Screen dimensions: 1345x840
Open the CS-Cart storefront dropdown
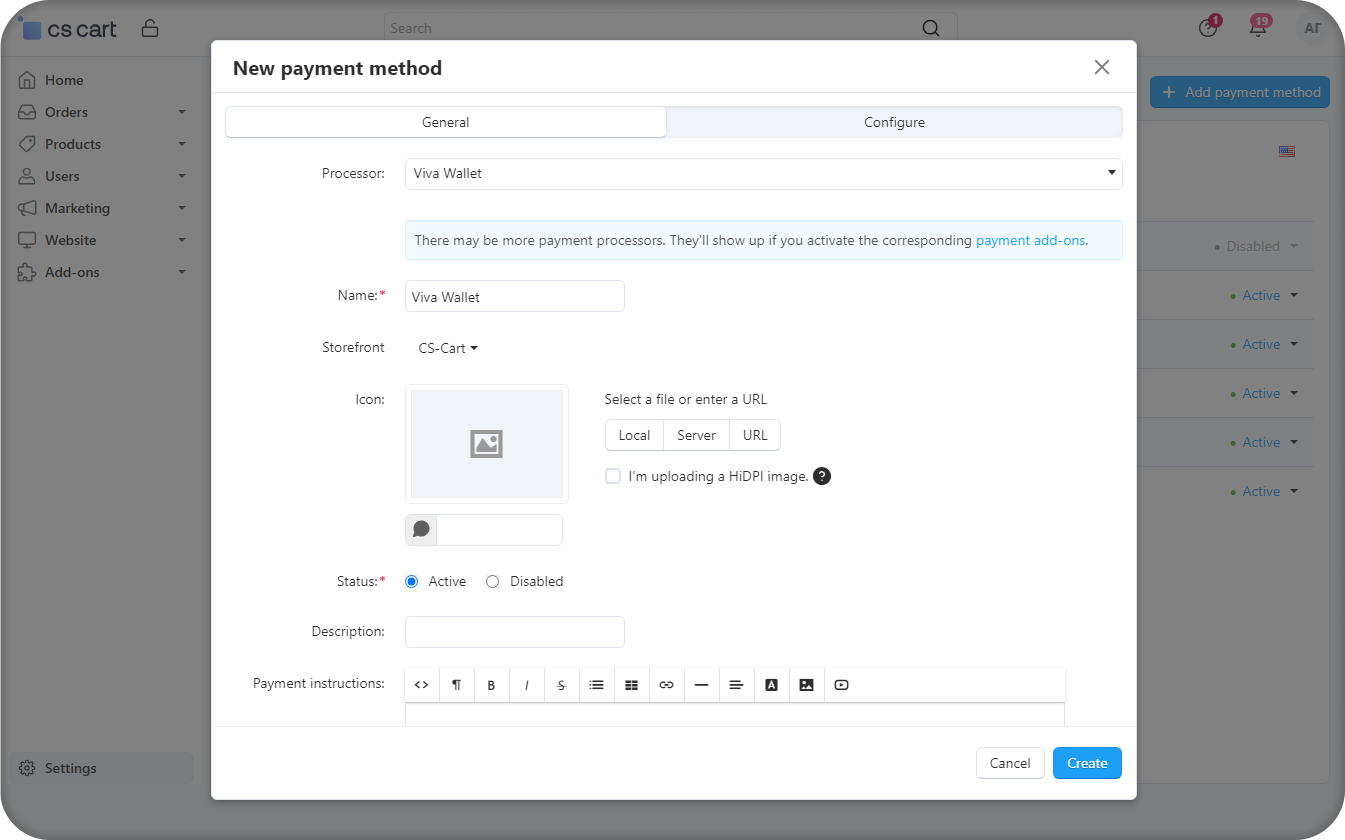(448, 348)
